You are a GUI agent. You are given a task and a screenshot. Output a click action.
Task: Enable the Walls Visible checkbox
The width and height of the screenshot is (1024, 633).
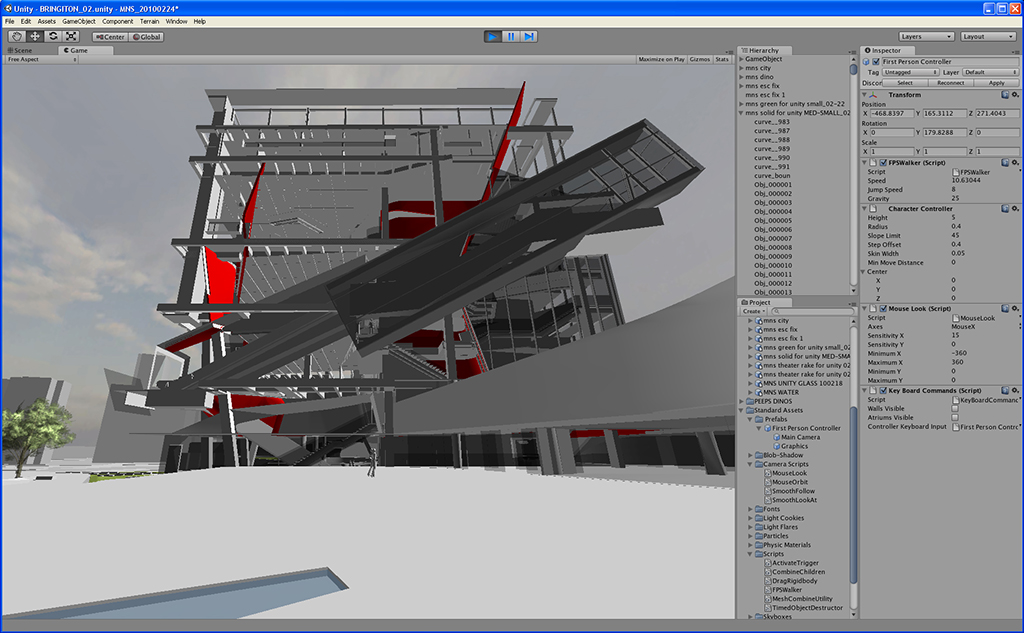tap(955, 409)
